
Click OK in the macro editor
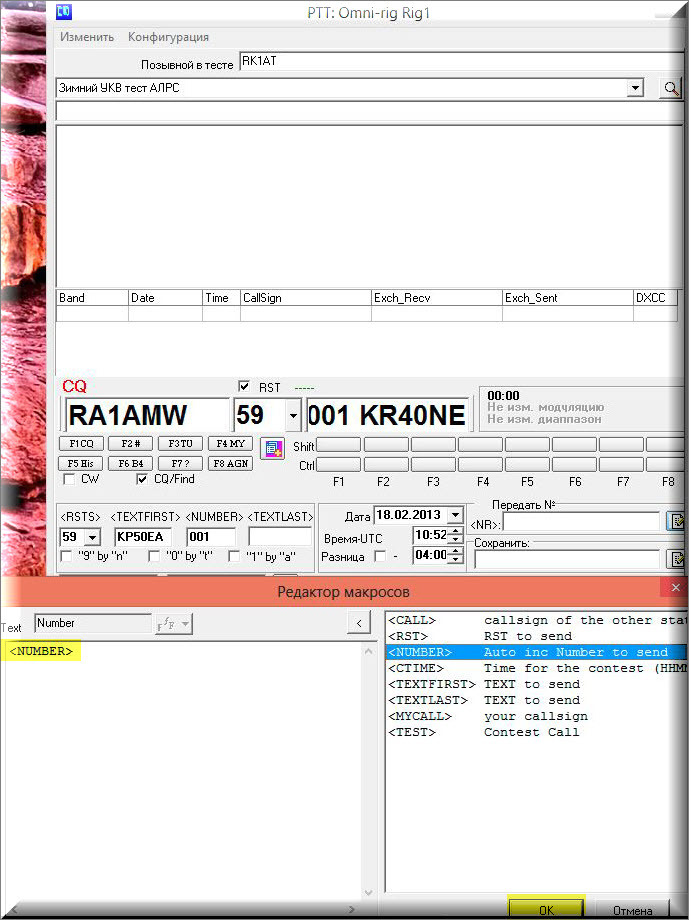545,911
